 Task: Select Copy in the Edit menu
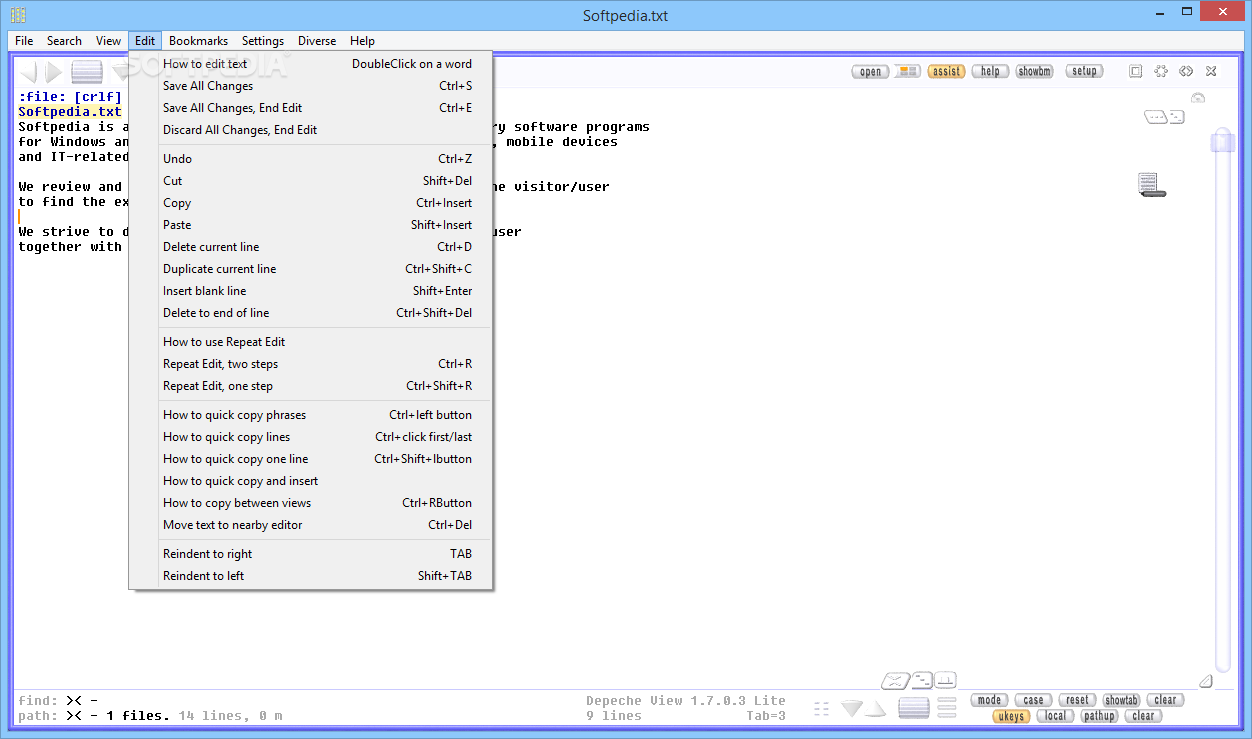(311, 203)
